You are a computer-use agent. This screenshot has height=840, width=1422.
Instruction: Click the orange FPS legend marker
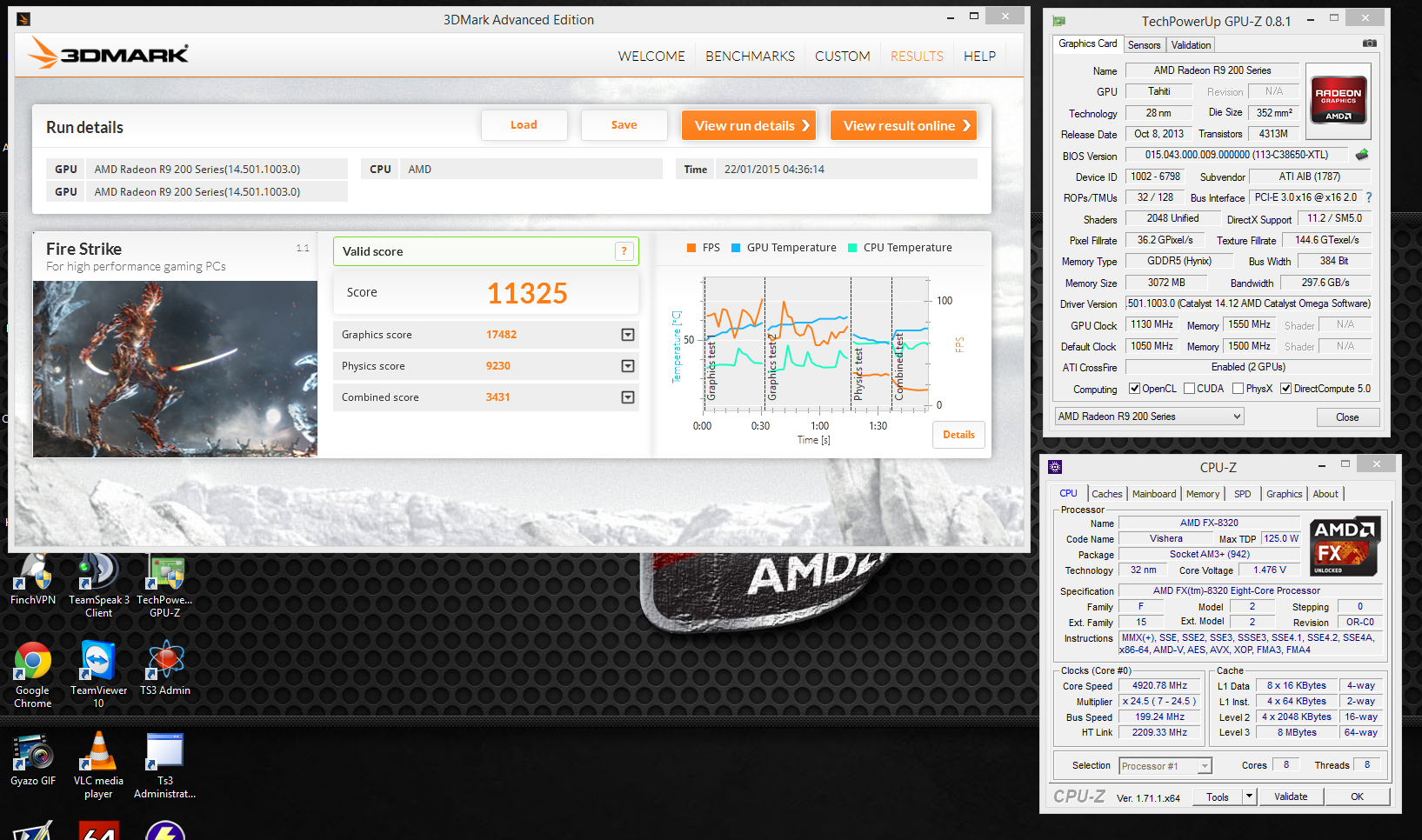[691, 248]
